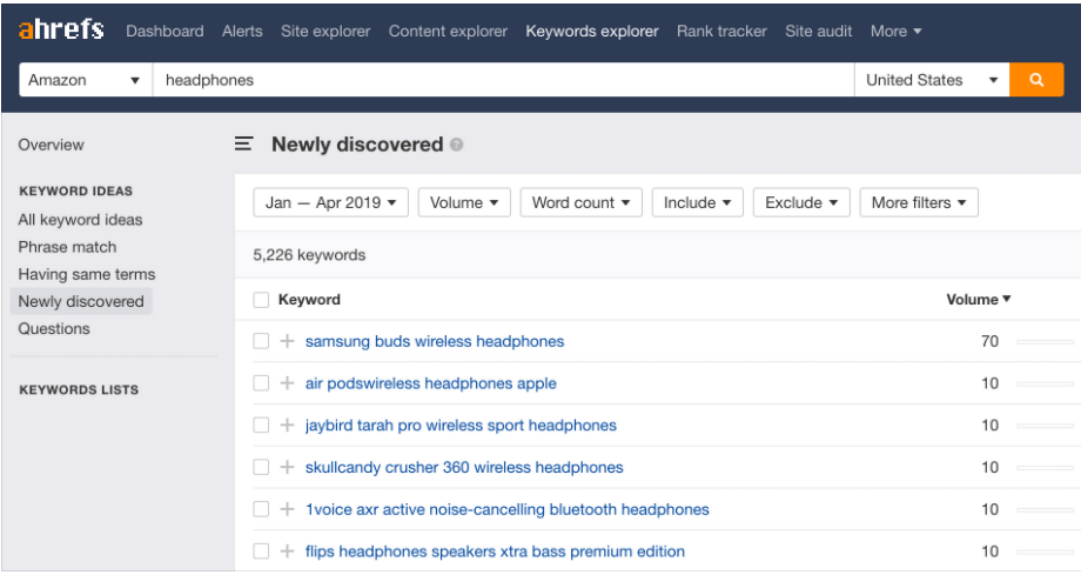Screen dimensions: 1082x575
Task: Open the help icon next to Newly discovered
Action: (456, 144)
